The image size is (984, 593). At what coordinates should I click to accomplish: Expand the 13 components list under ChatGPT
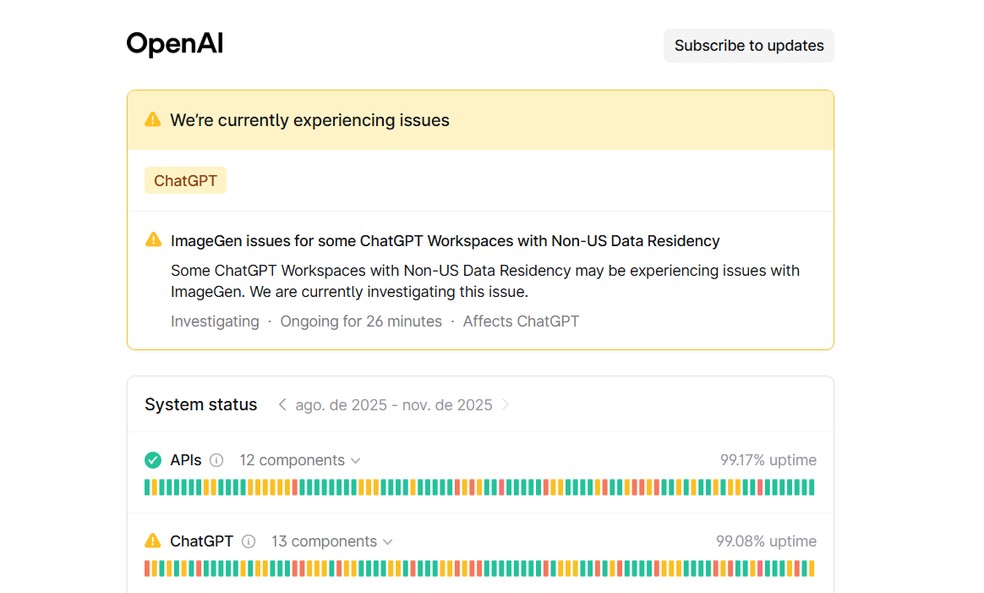331,541
